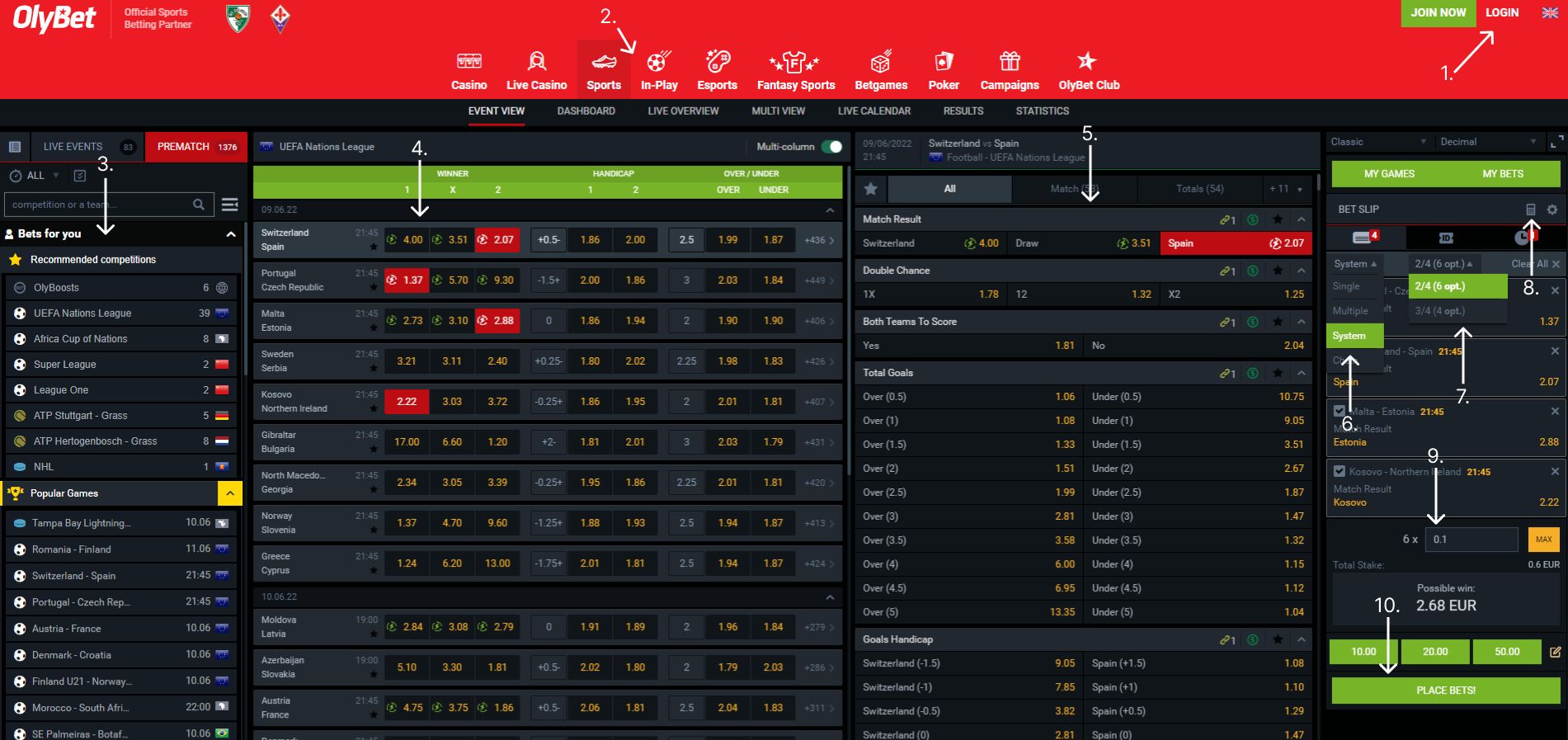Click the stake amount input field
This screenshot has height=740, width=1568.
1472,540
